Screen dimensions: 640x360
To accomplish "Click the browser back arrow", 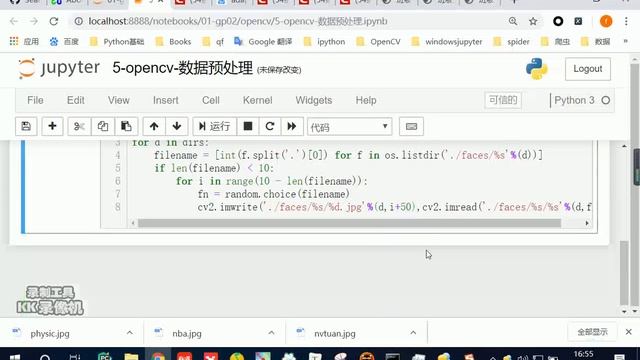I will click(x=14, y=21).
